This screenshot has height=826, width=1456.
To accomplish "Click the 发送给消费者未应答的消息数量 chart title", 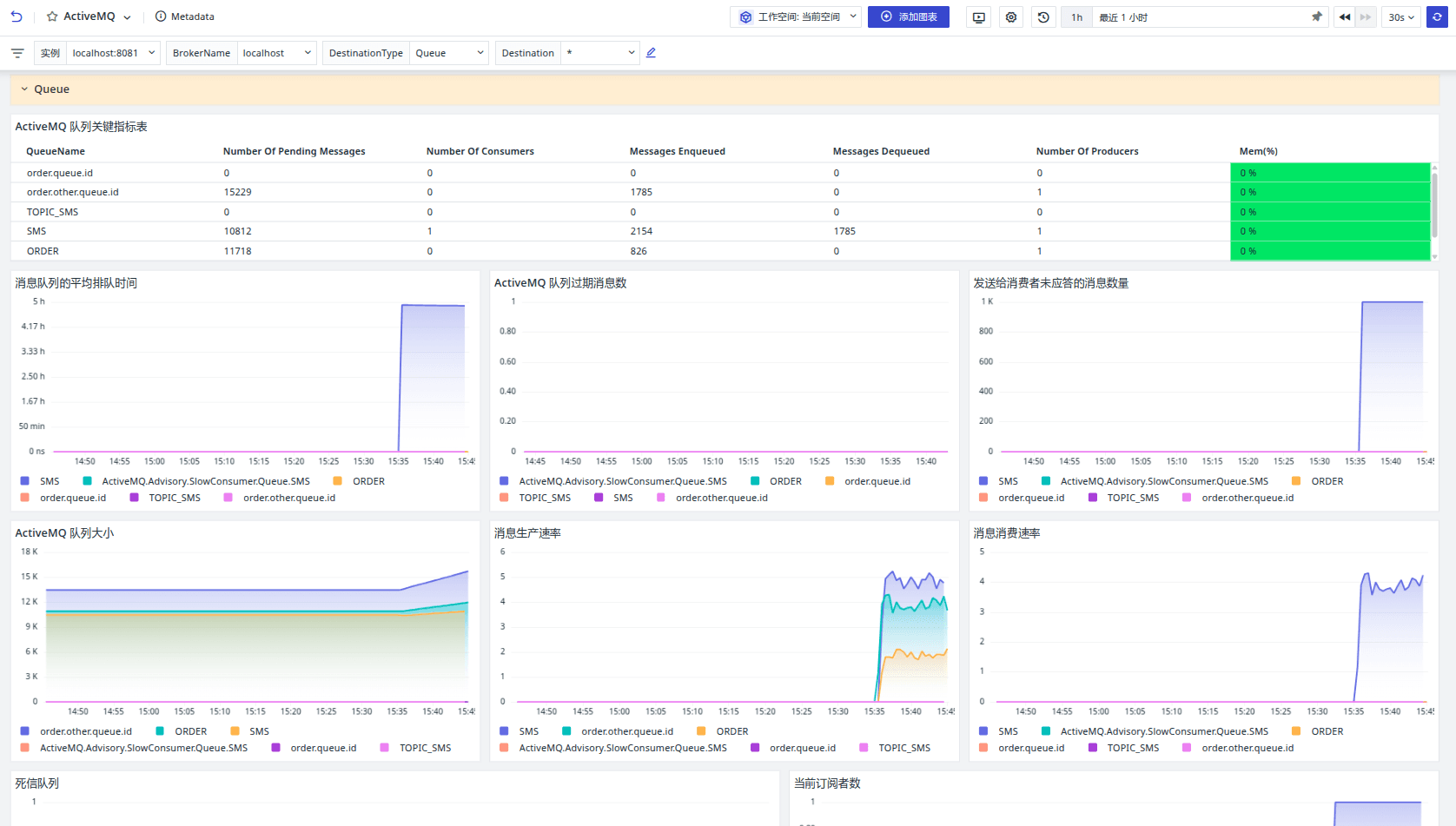I will (1051, 283).
